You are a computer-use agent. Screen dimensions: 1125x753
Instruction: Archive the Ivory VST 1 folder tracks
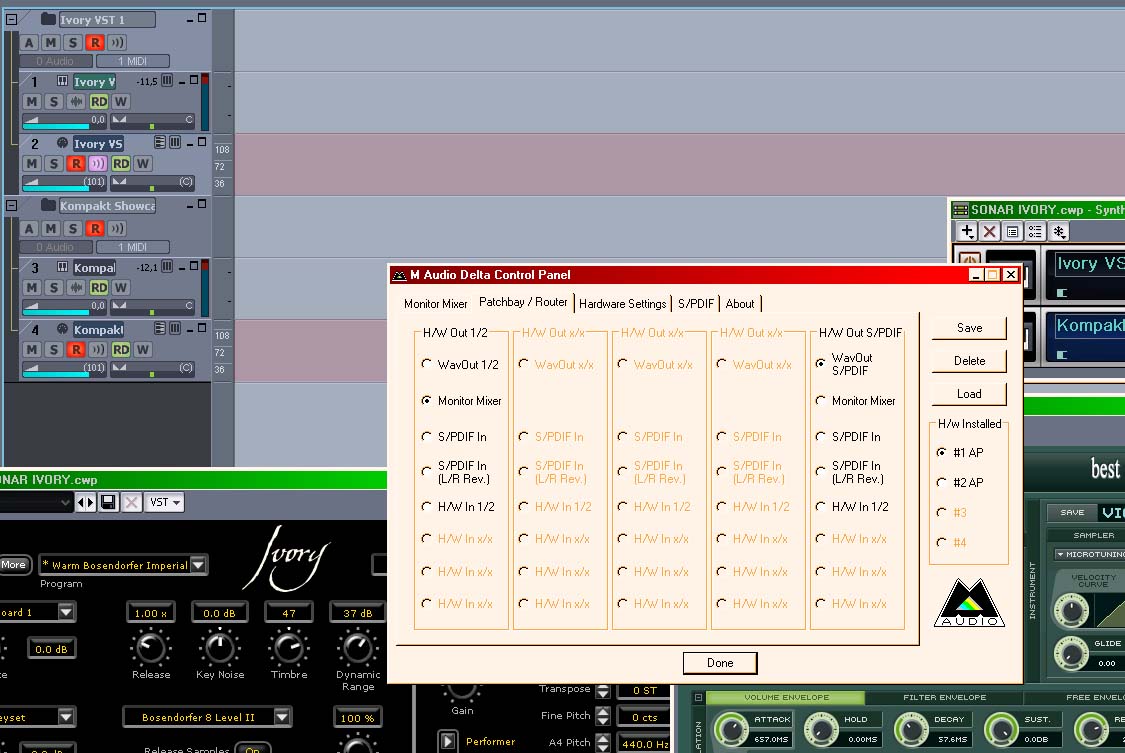[29, 43]
